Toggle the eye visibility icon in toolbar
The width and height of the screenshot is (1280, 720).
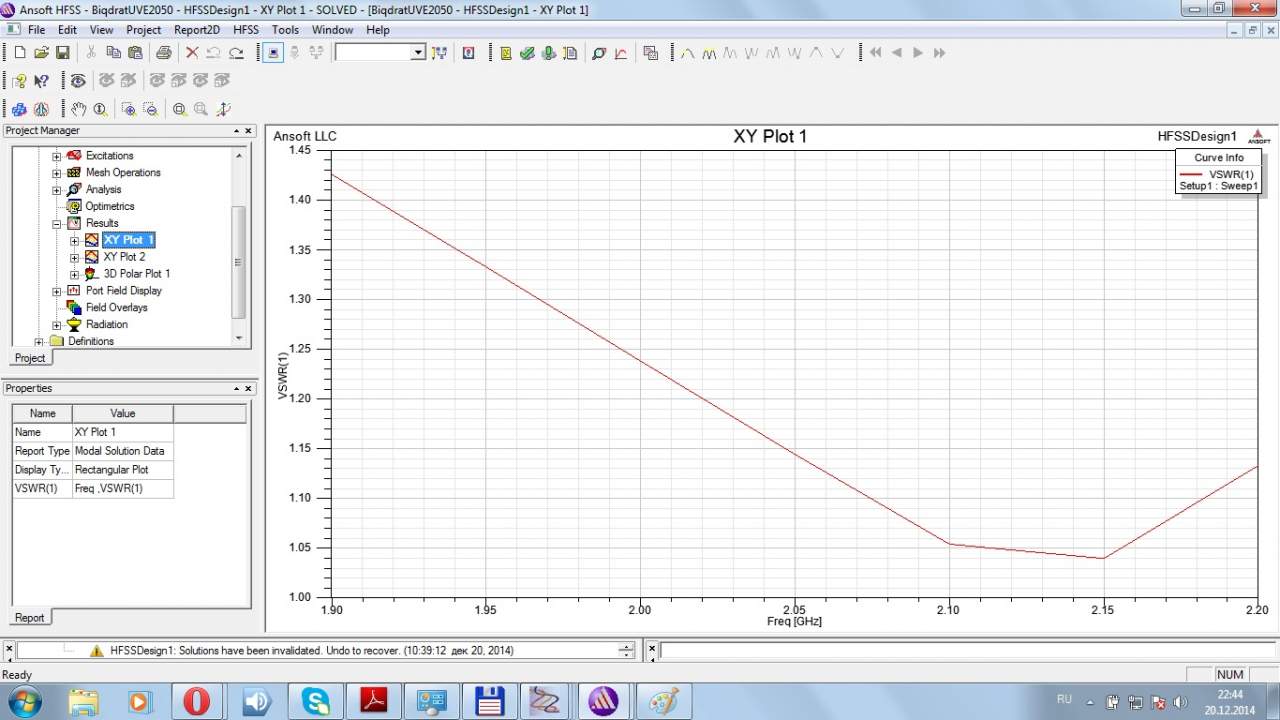[x=77, y=81]
